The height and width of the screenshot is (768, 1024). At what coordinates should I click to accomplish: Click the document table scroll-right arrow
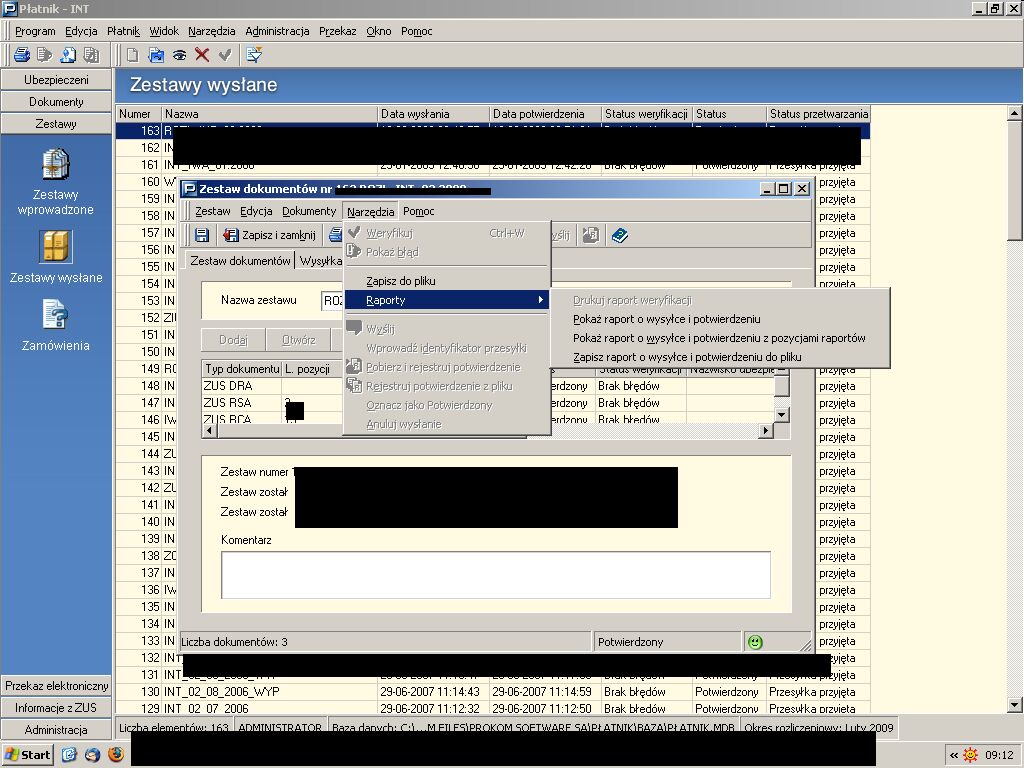[x=766, y=430]
